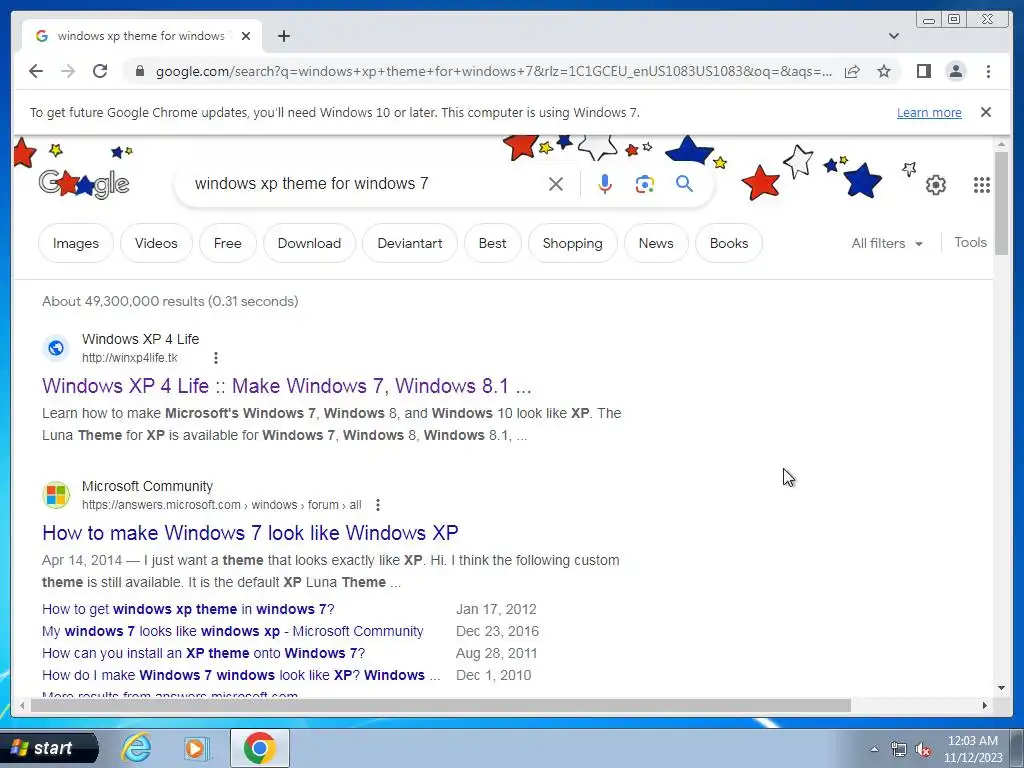Open the taskbar clock and date
Screen dimensions: 1024x768
pyautogui.click(x=973, y=749)
